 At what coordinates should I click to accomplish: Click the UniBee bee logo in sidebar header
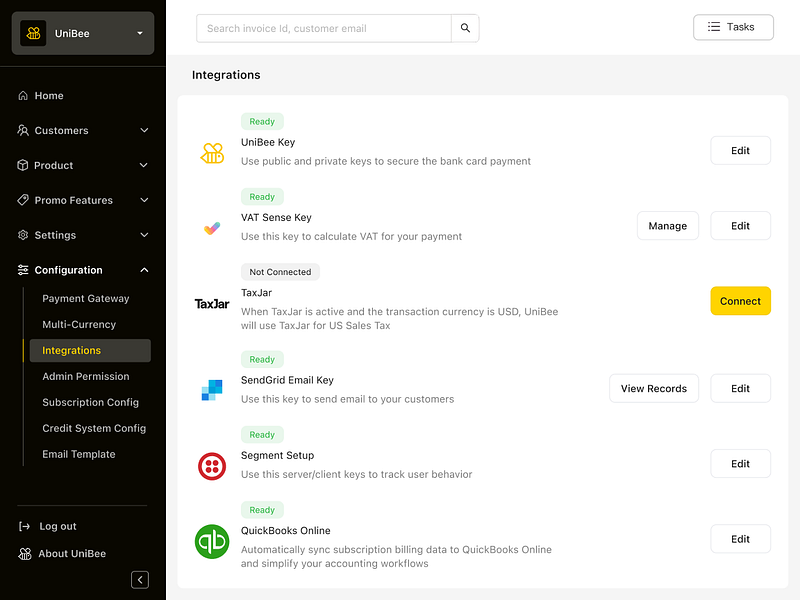click(x=33, y=33)
